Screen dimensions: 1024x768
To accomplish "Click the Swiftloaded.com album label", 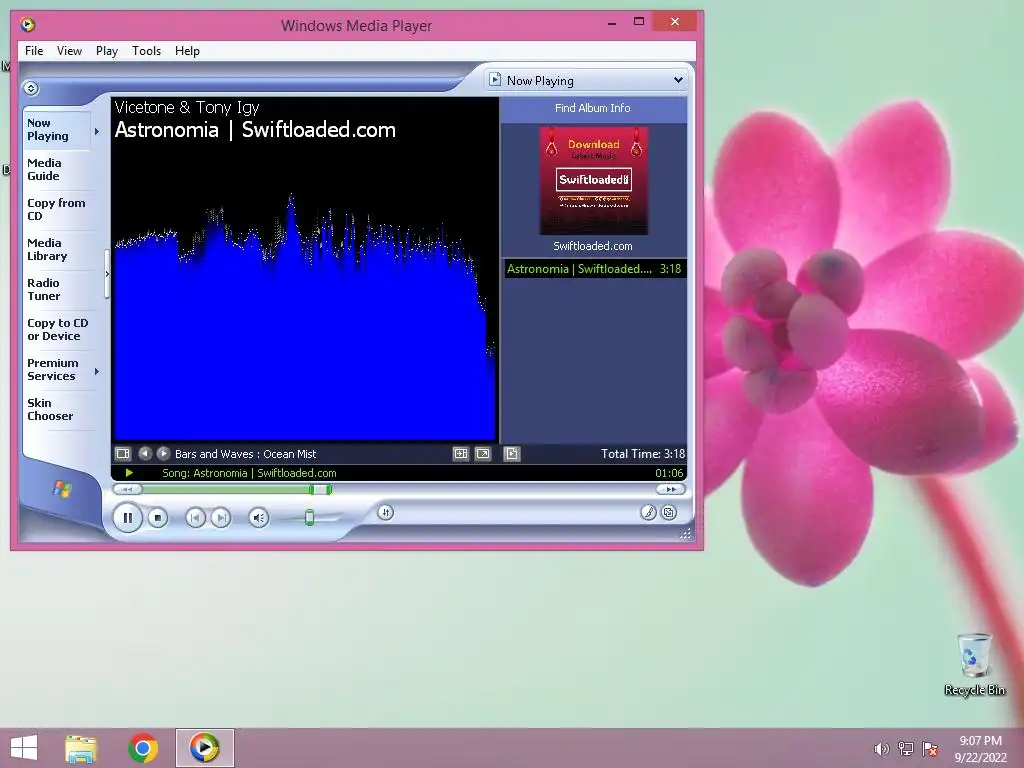I will coord(593,246).
